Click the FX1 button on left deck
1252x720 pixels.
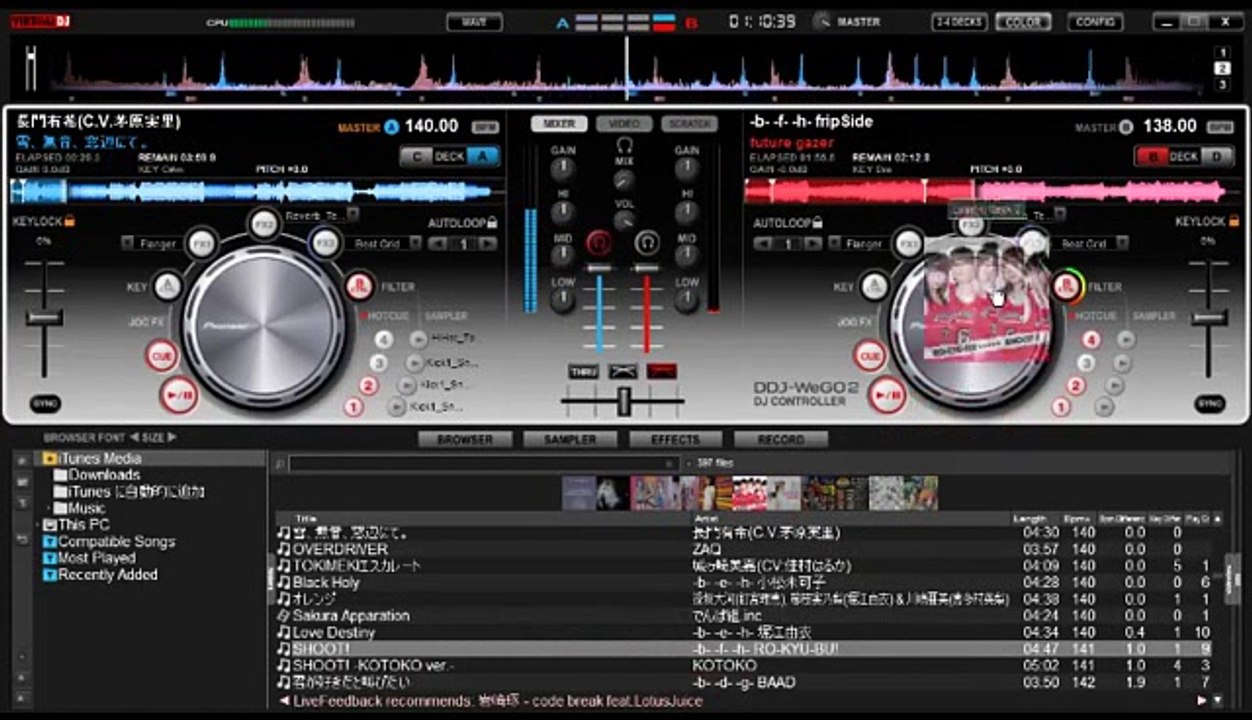point(202,243)
